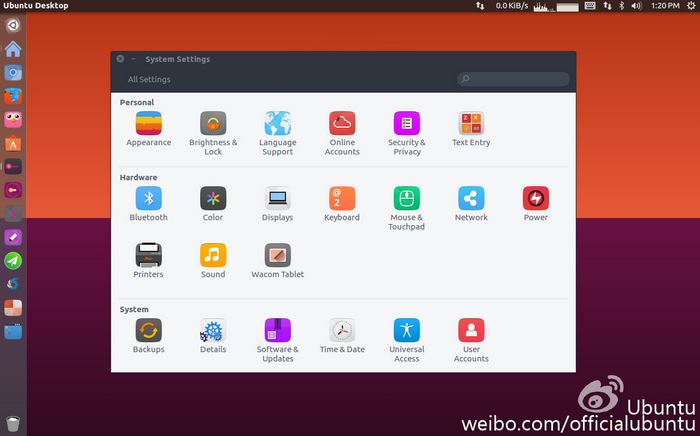
Task: Launch Firefox from the launcher
Action: click(x=13, y=96)
